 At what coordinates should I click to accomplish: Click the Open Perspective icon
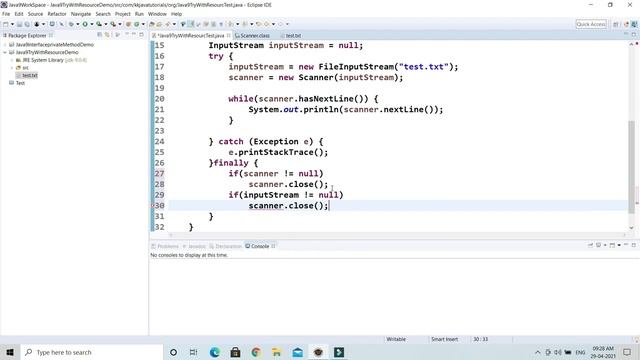[616, 24]
